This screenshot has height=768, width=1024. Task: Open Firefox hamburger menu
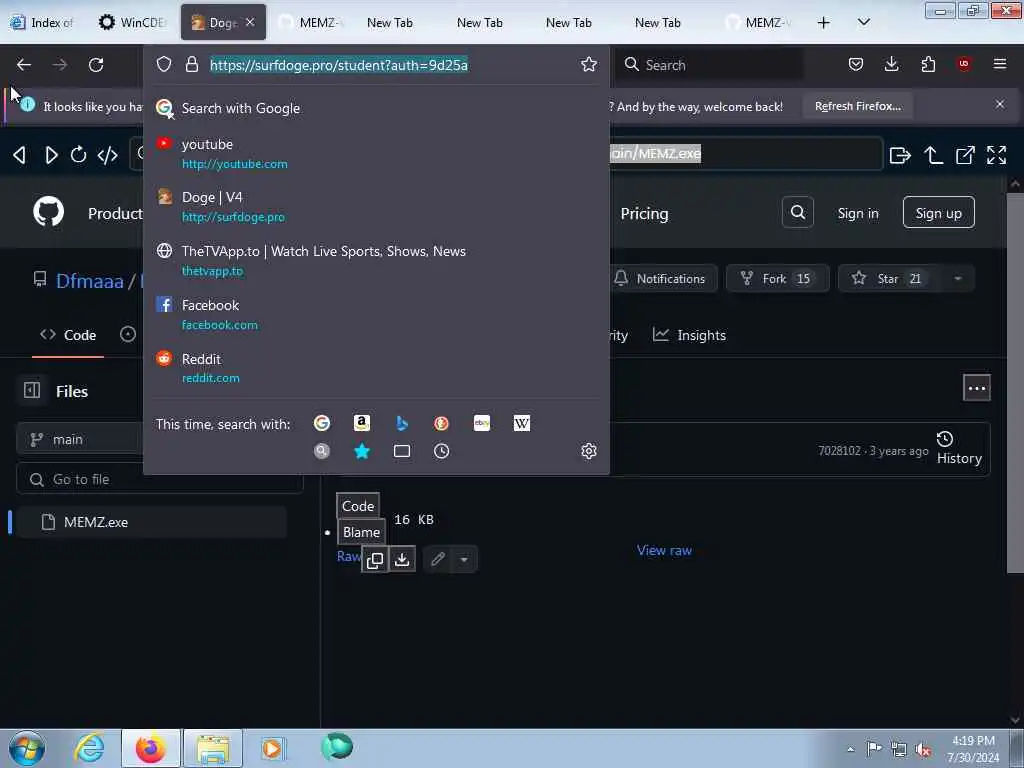pyautogui.click(x=999, y=64)
